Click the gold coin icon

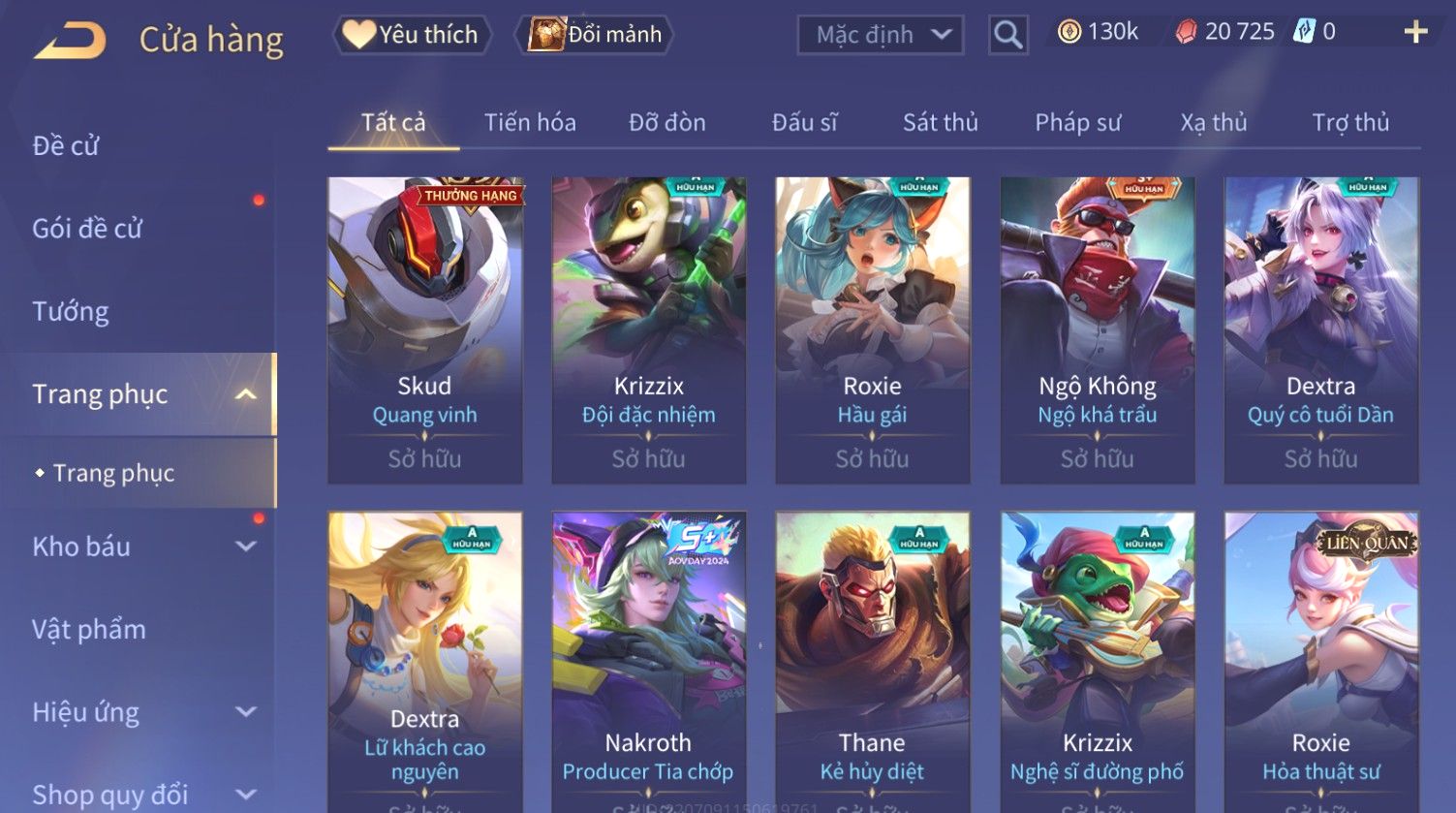[1069, 32]
